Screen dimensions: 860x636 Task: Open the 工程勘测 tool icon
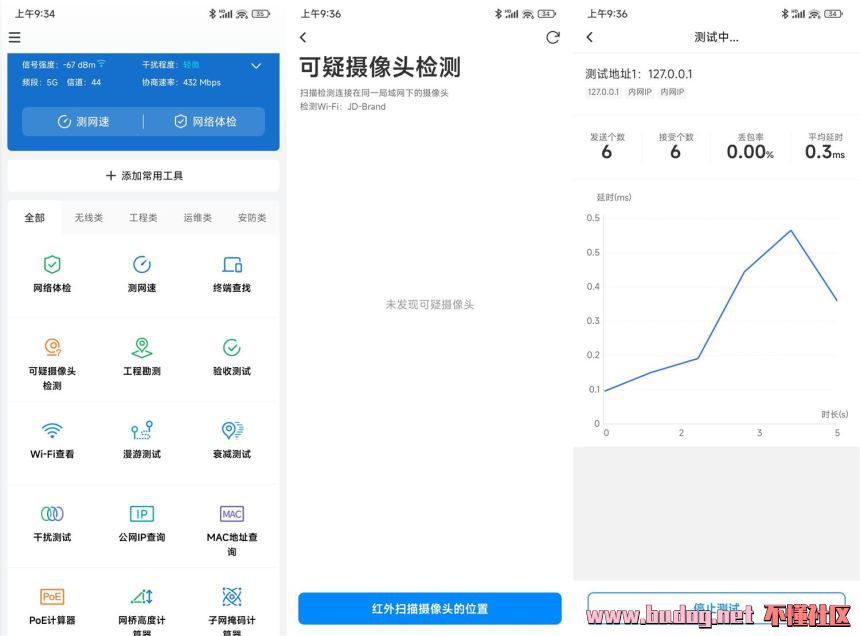click(x=142, y=348)
